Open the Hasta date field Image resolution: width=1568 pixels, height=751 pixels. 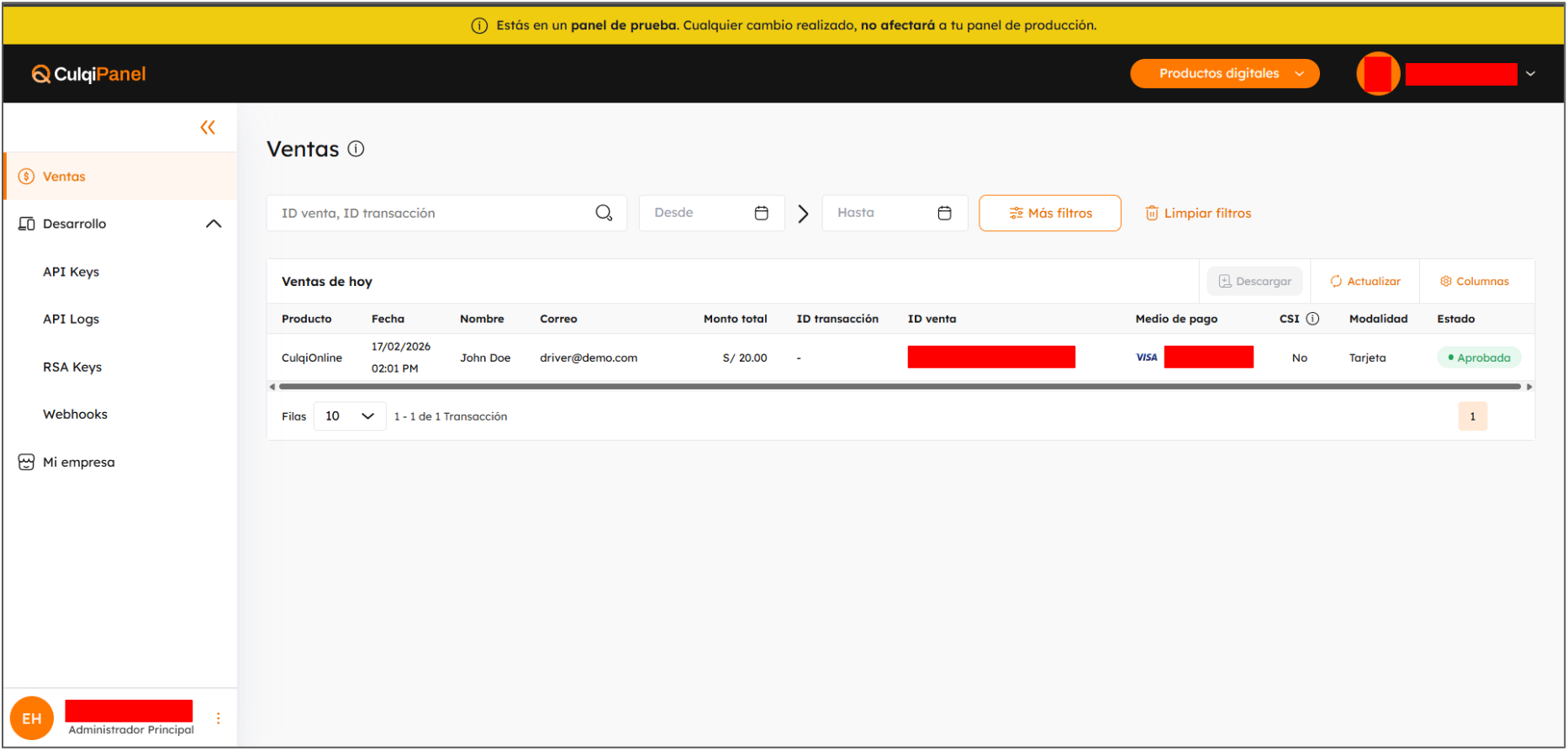coord(895,213)
